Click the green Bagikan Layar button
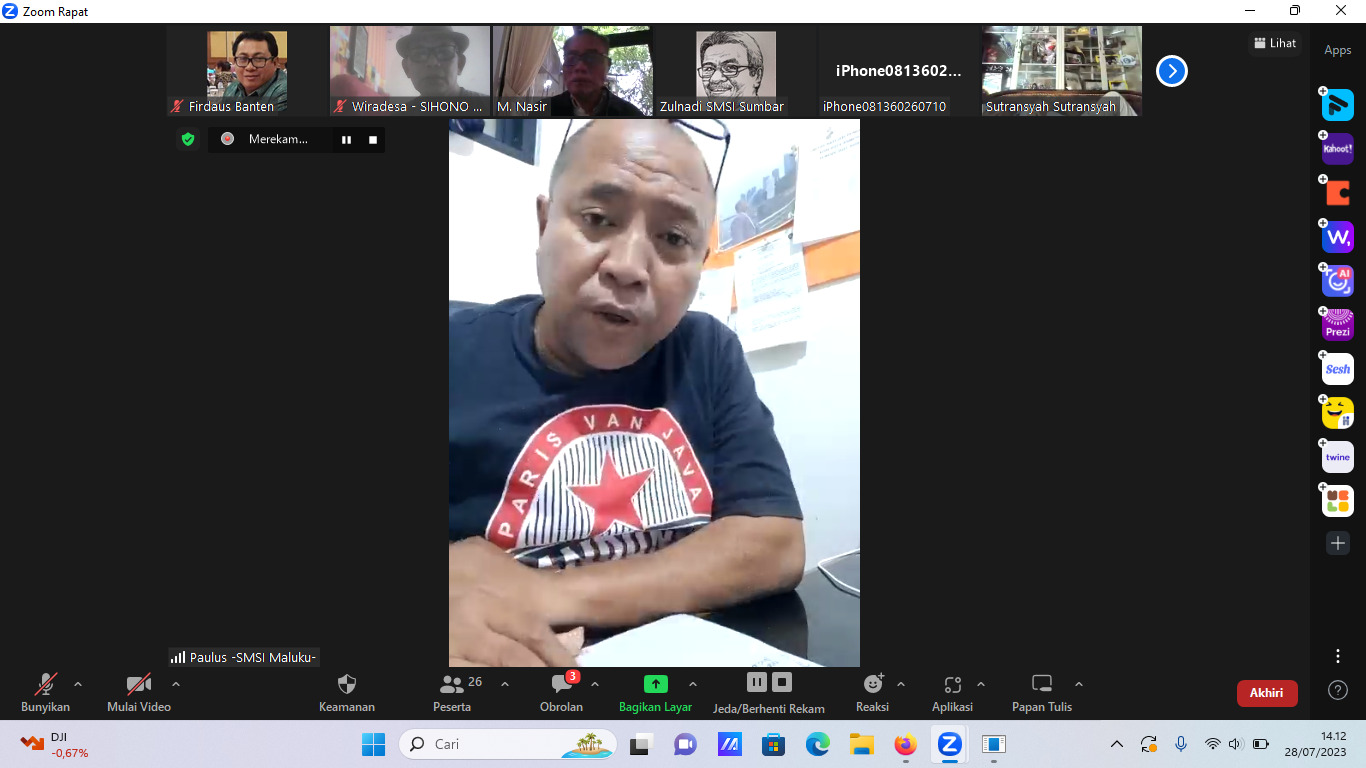1366x768 pixels. coord(655,693)
